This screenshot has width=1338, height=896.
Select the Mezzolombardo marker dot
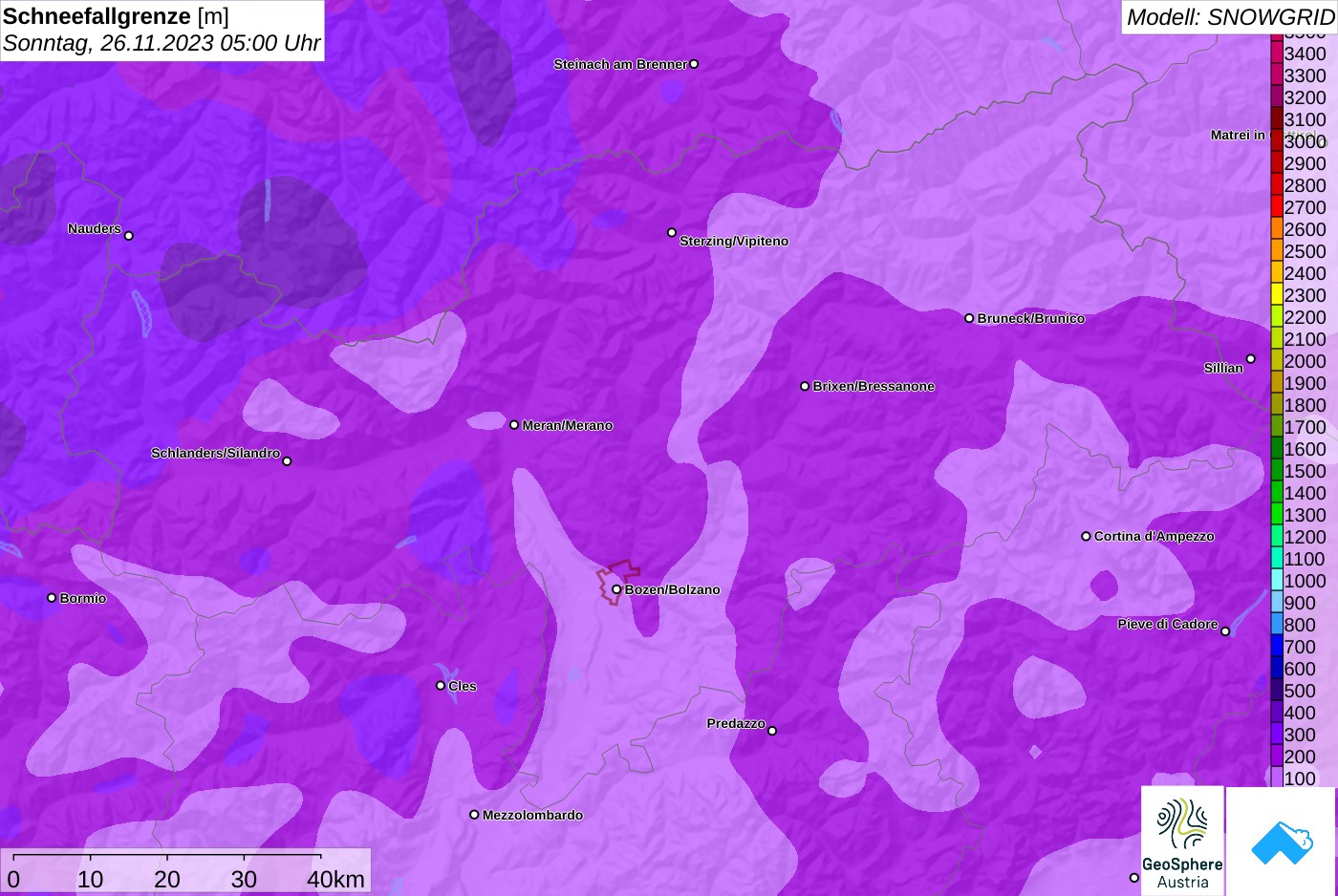click(x=474, y=815)
